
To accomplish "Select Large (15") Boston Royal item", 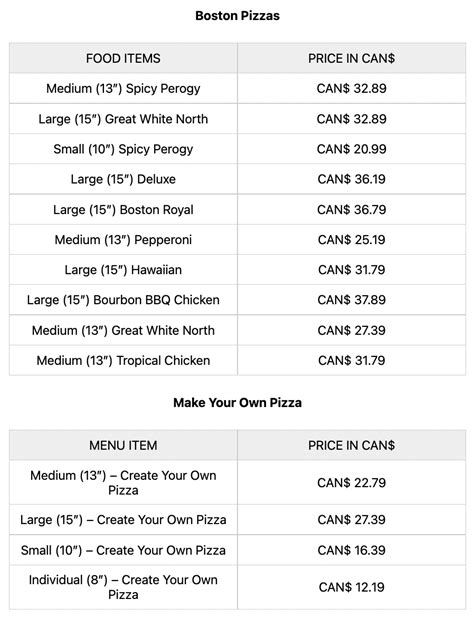I will [x=123, y=210].
